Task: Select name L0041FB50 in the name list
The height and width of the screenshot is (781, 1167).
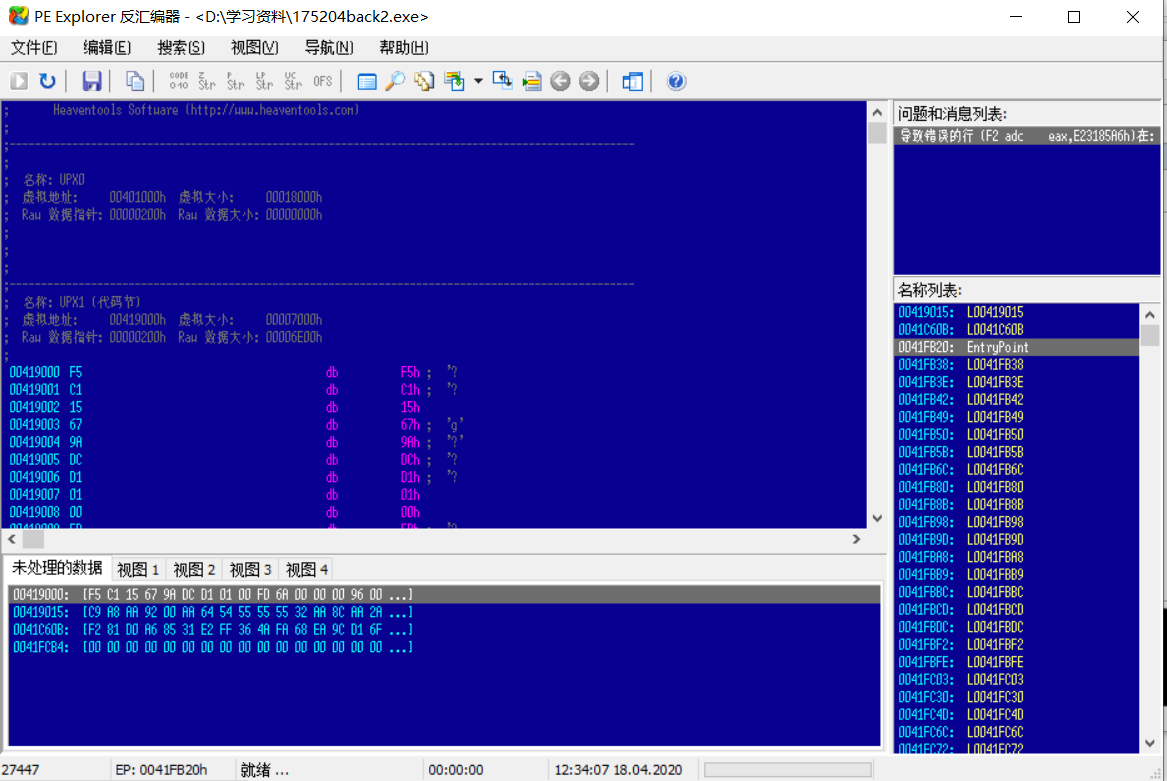Action: click(x=1017, y=434)
